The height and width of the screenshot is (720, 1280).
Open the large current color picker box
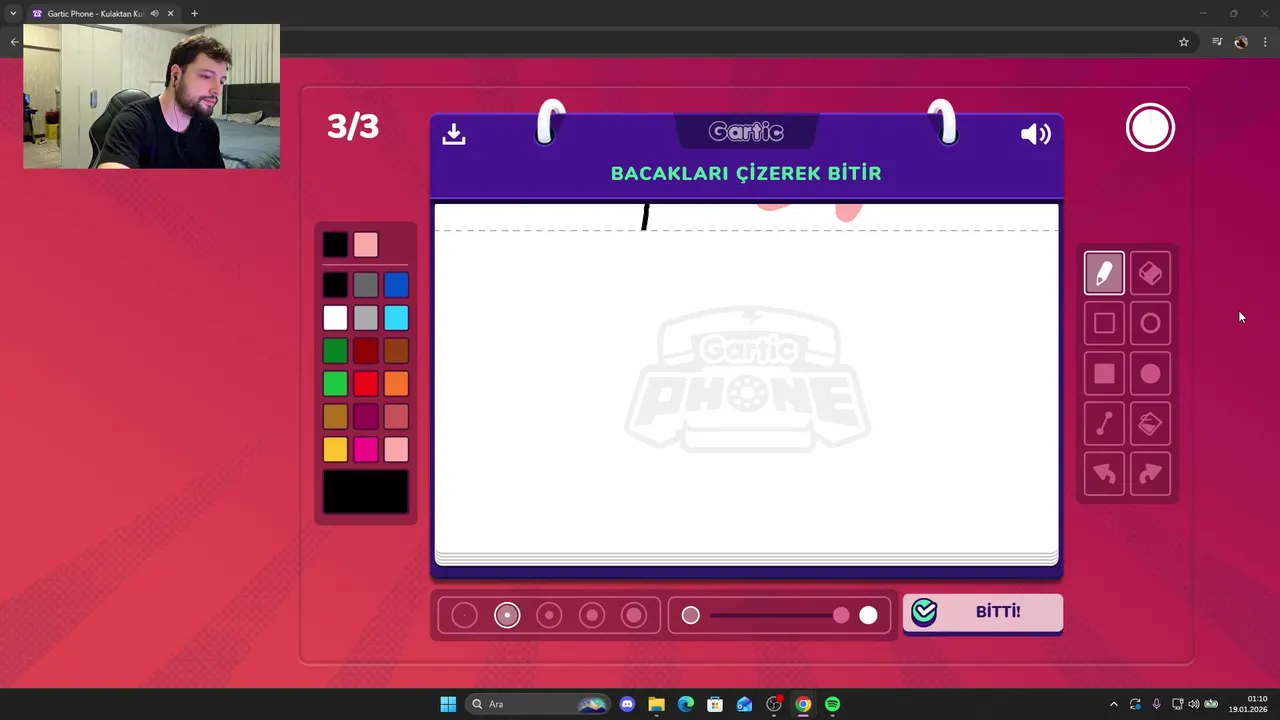366,492
